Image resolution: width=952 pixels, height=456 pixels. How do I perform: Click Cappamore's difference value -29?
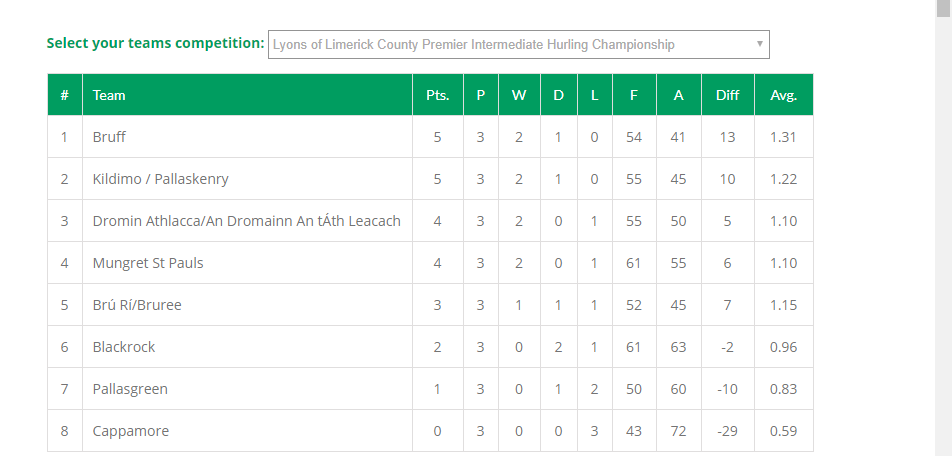coord(727,431)
